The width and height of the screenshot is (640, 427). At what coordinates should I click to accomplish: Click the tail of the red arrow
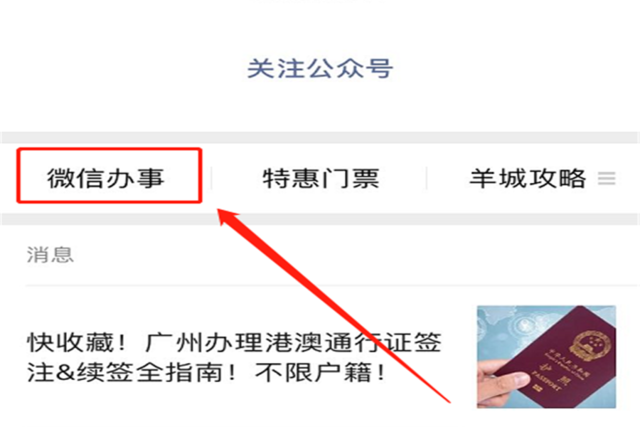pyautogui.click(x=448, y=401)
